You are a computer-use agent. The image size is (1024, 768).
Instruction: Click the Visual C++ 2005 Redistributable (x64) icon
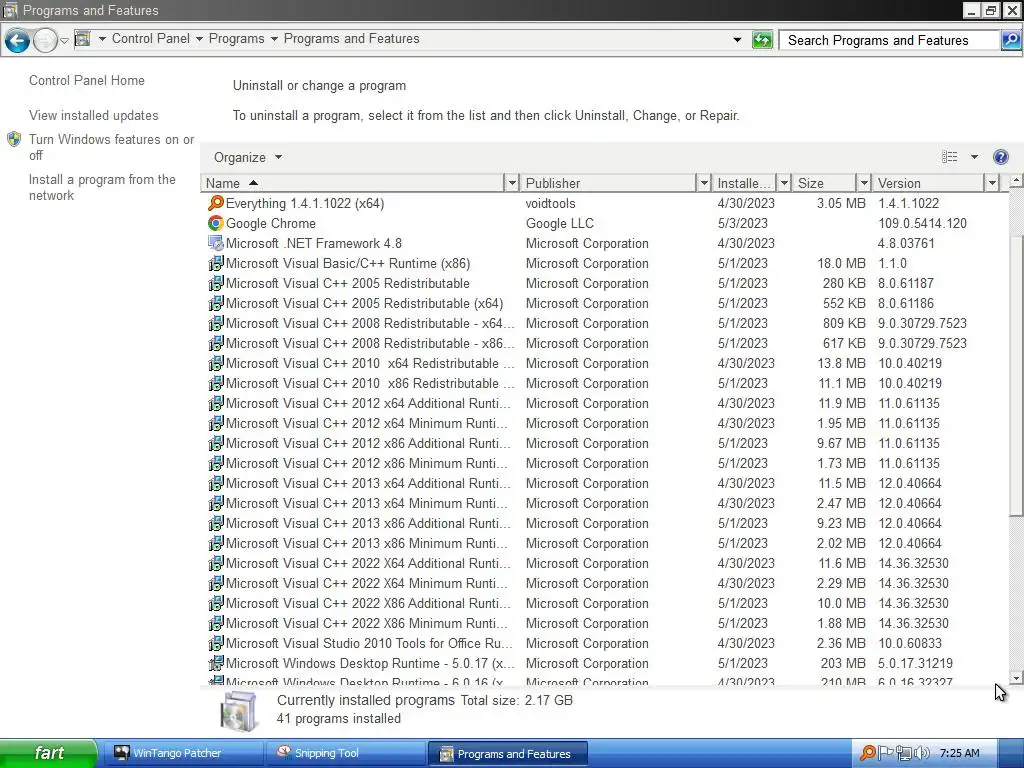216,303
